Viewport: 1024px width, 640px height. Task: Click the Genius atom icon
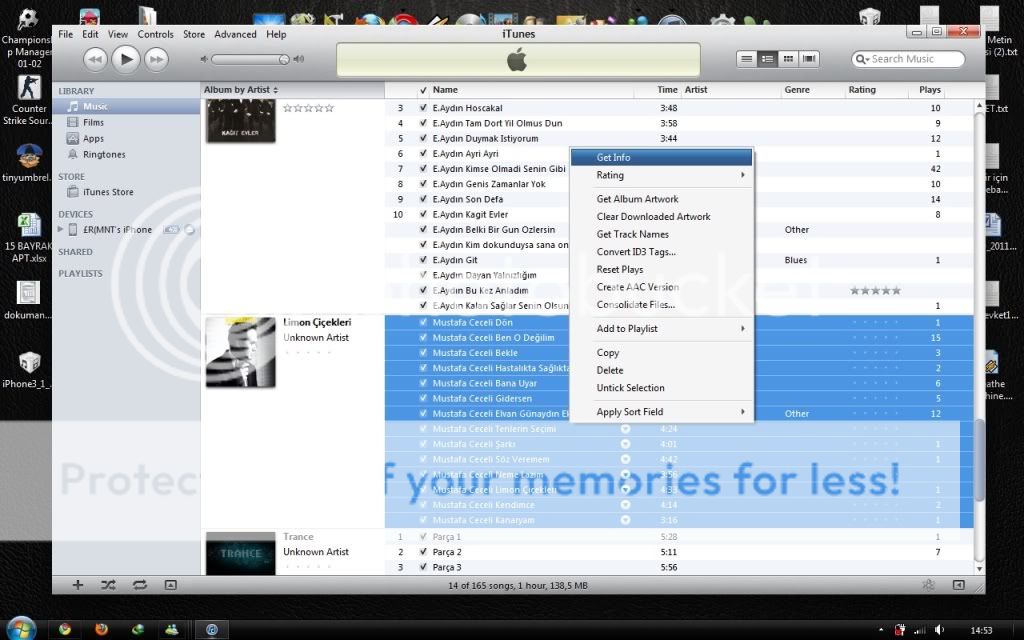pos(928,585)
